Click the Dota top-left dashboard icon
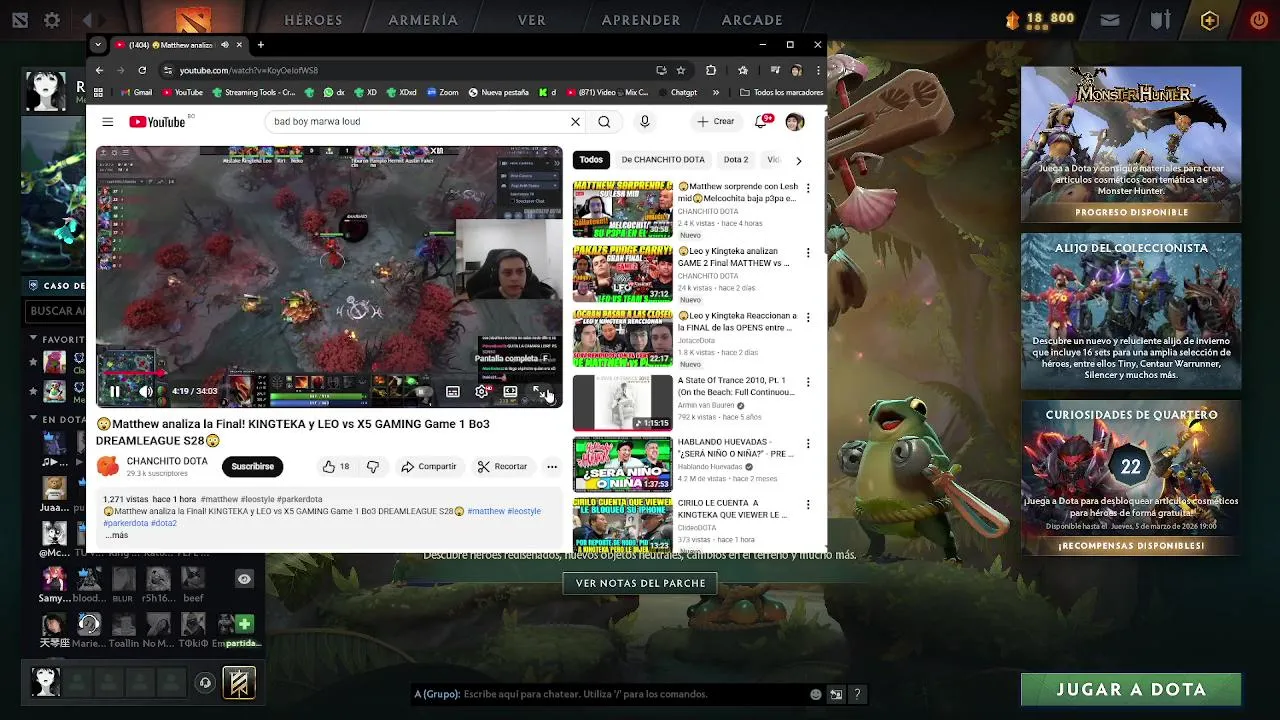1280x720 pixels. (x=19, y=19)
